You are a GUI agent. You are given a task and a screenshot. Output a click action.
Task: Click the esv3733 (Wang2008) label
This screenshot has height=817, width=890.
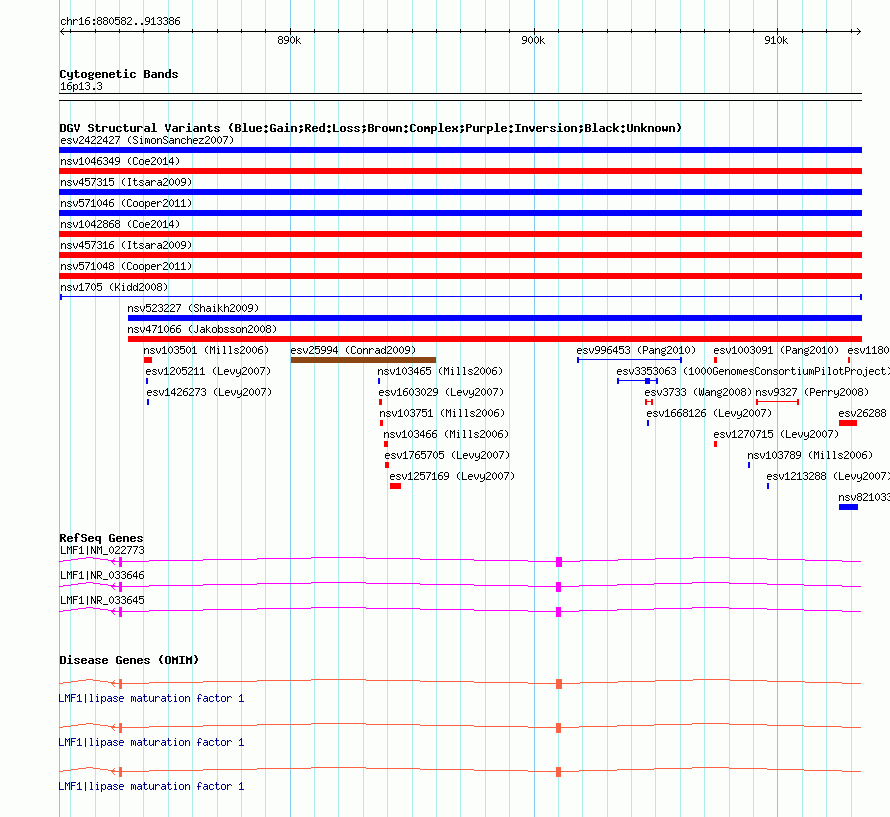(698, 392)
